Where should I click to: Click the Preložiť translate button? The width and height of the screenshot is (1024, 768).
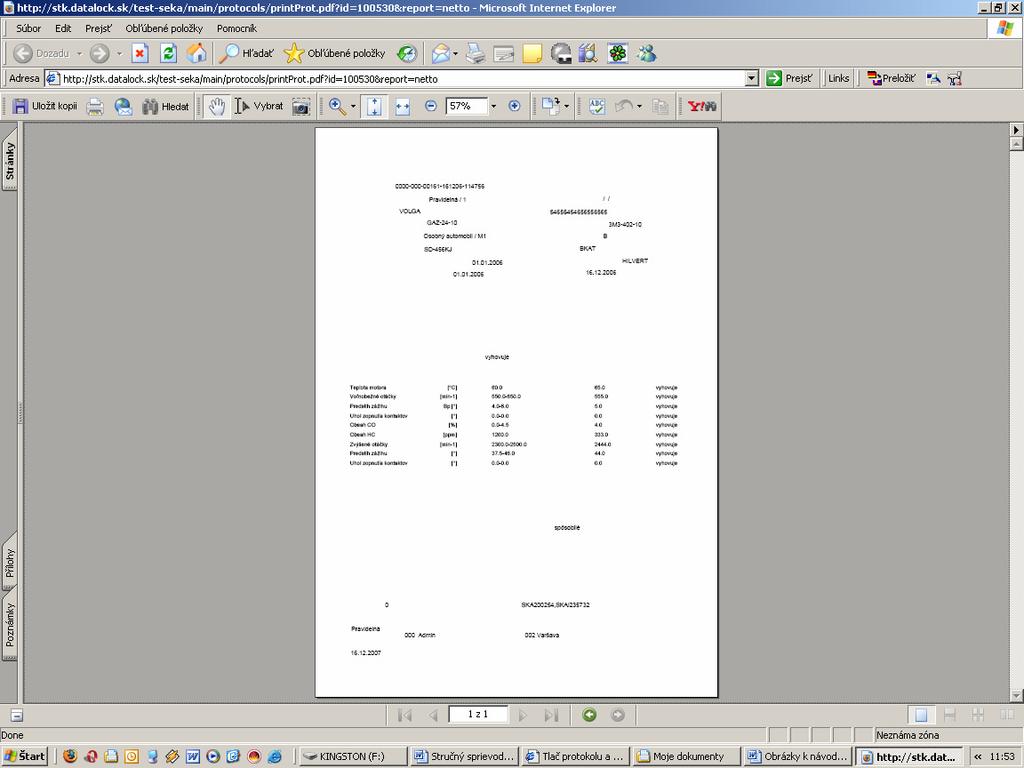click(x=891, y=78)
